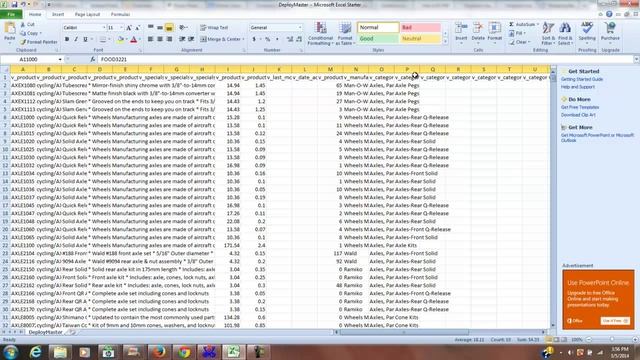Activate the Format Painter
Screen dimensions: 640x360
tap(39, 42)
